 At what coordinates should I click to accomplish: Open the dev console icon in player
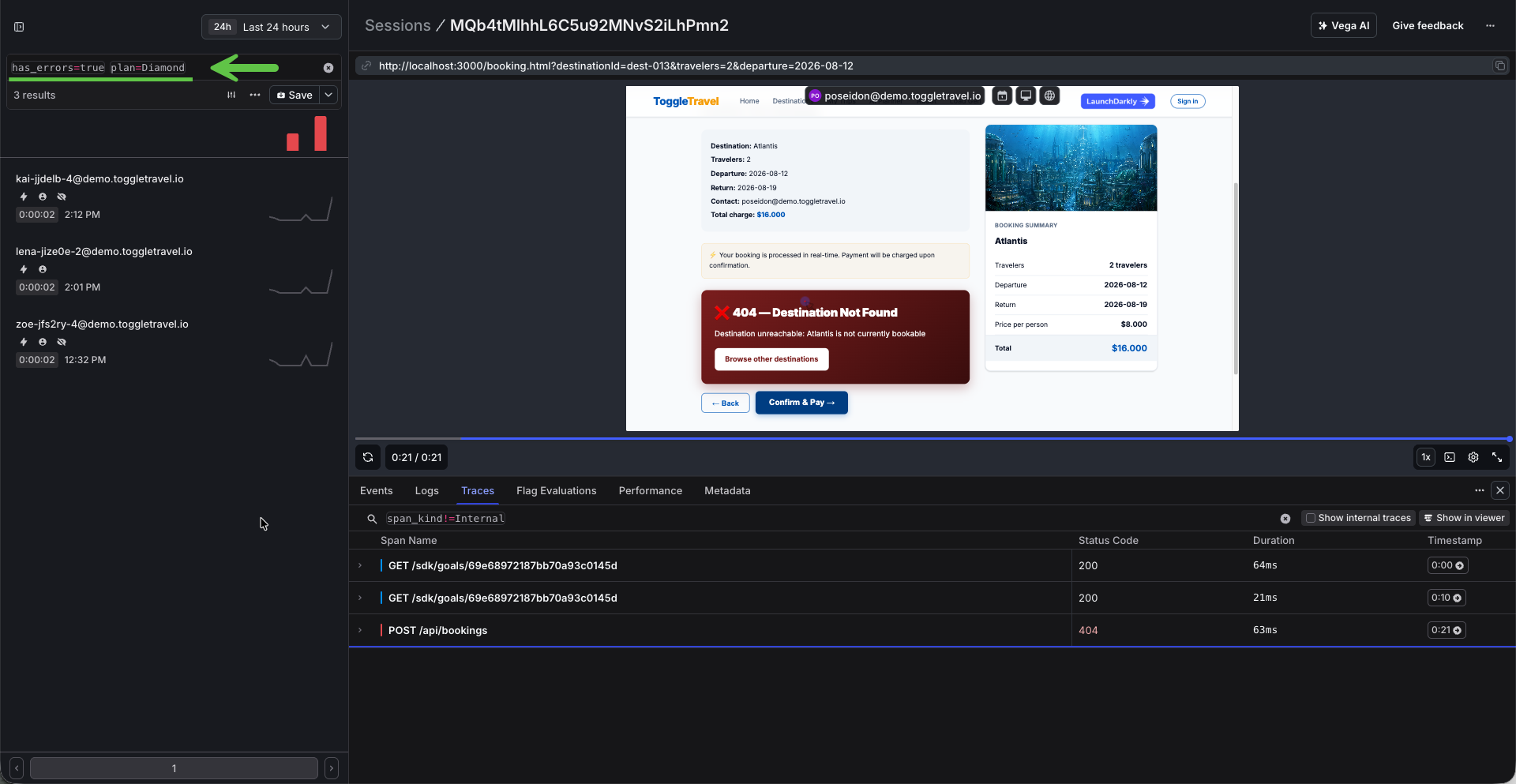coord(1450,457)
